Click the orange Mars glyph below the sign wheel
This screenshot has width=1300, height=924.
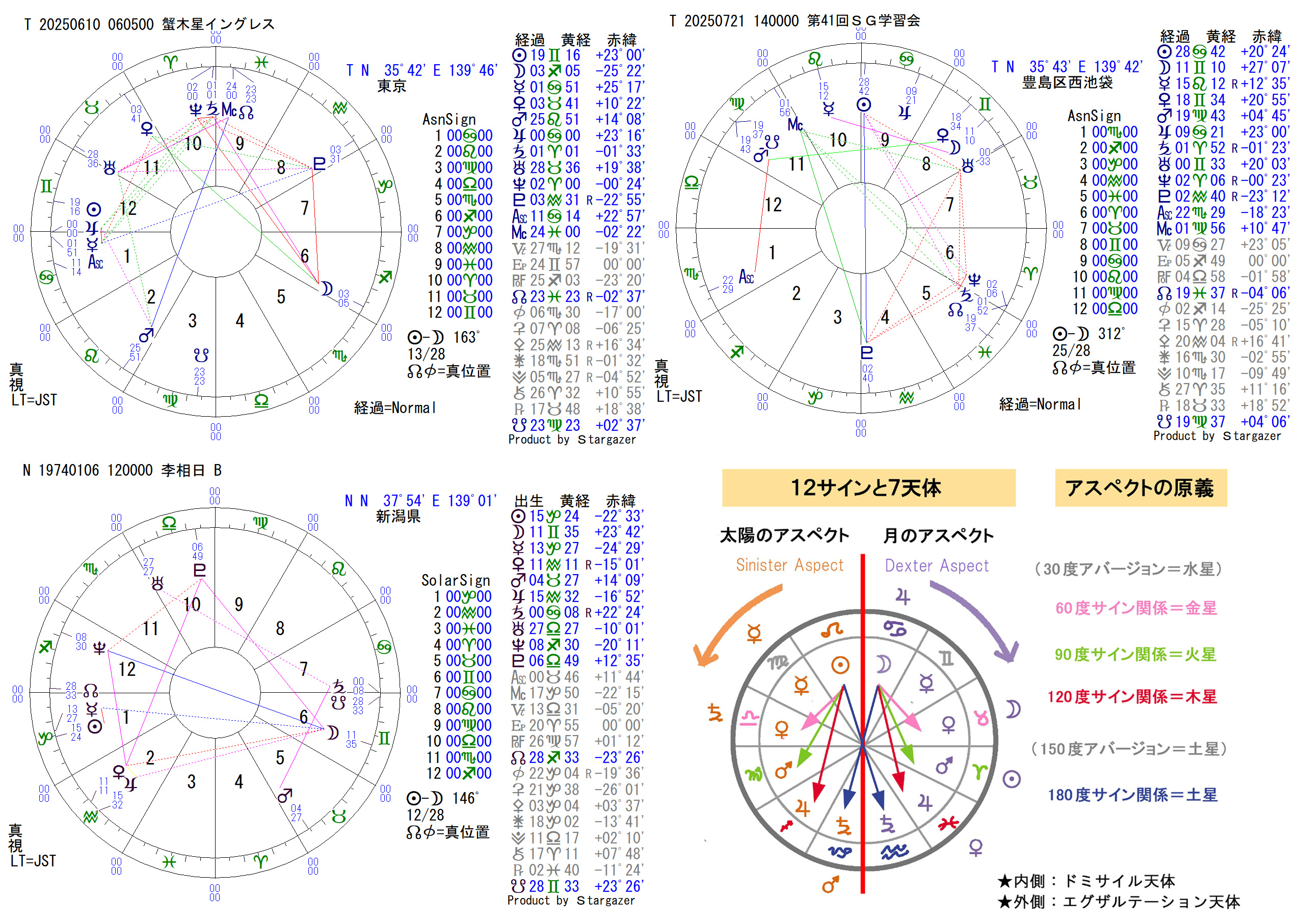(831, 884)
